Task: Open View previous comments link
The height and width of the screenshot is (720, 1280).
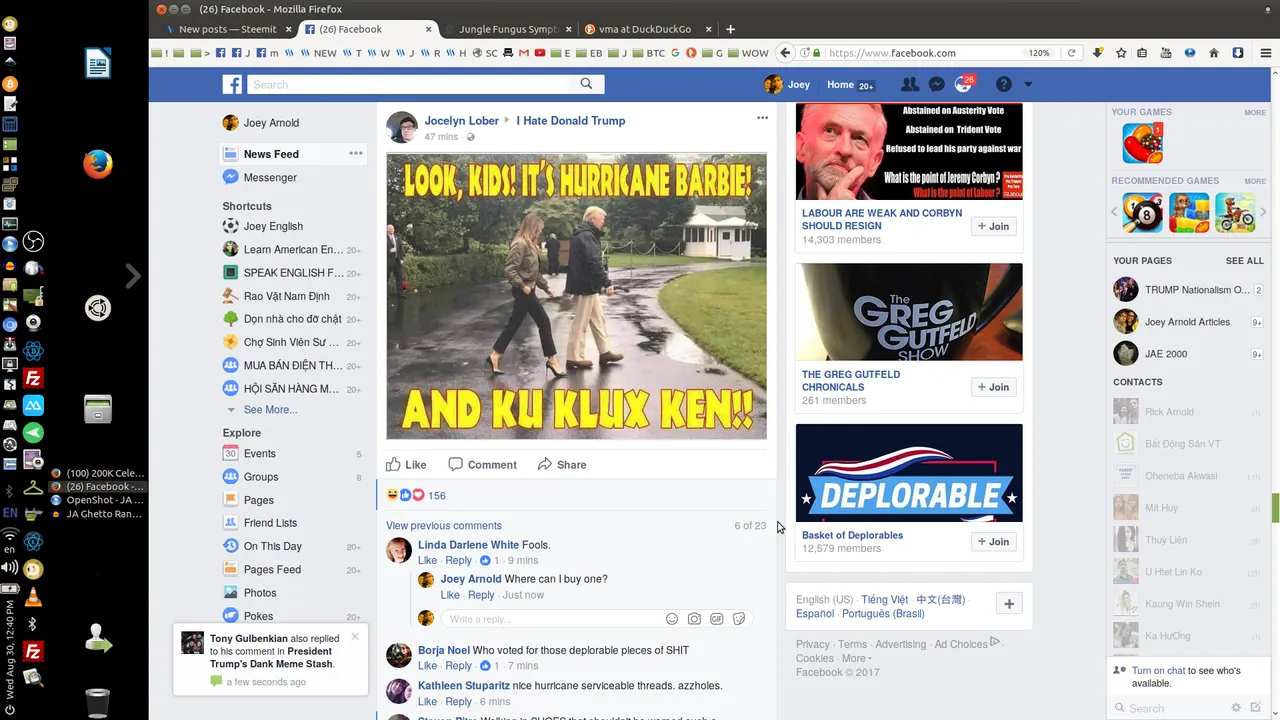Action: coord(444,526)
